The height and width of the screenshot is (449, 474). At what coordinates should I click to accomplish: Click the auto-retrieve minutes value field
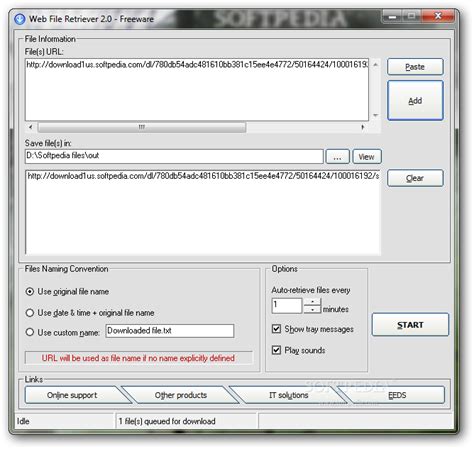(287, 305)
